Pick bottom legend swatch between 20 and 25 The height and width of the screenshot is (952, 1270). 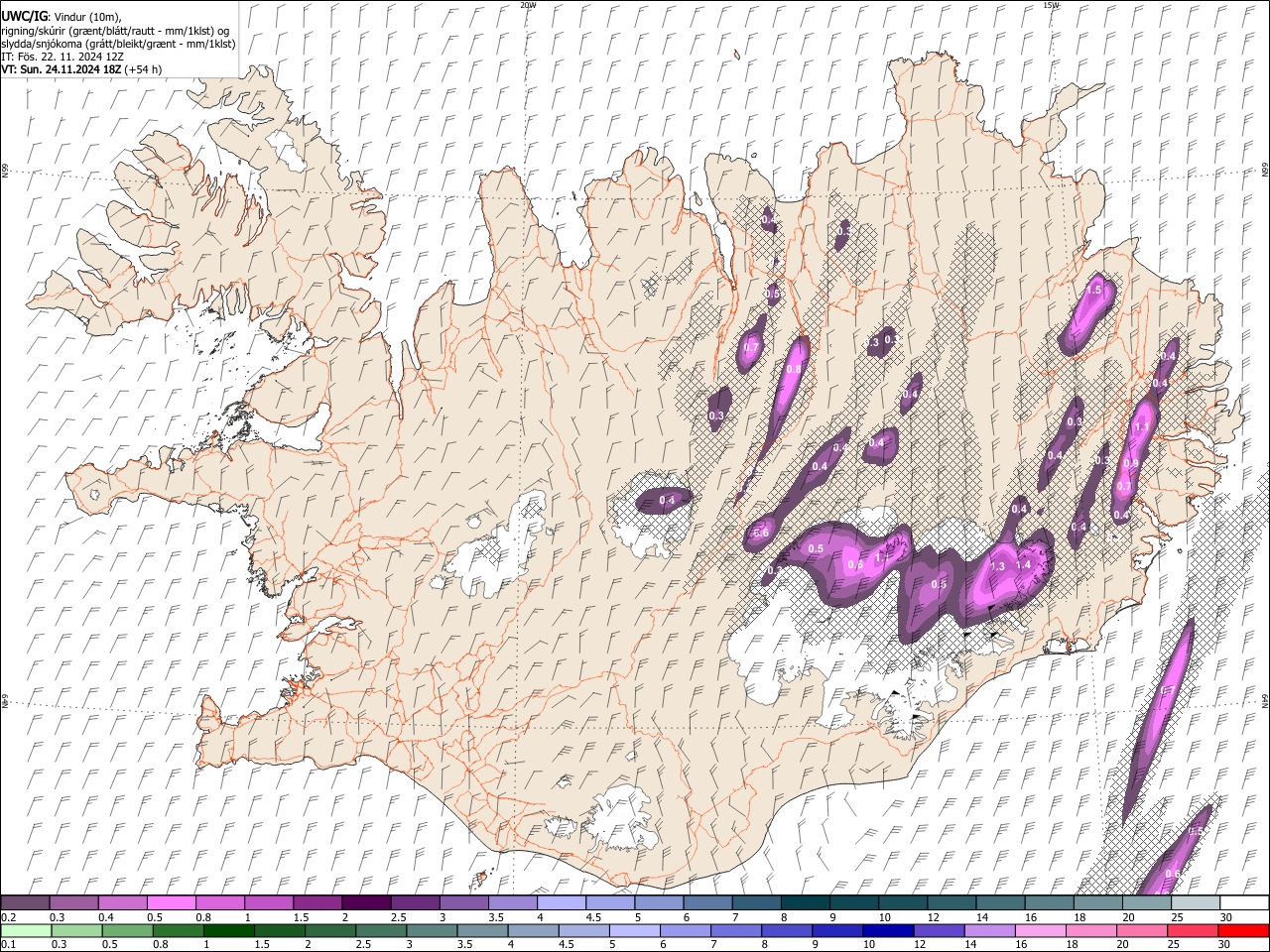pyautogui.click(x=1141, y=930)
